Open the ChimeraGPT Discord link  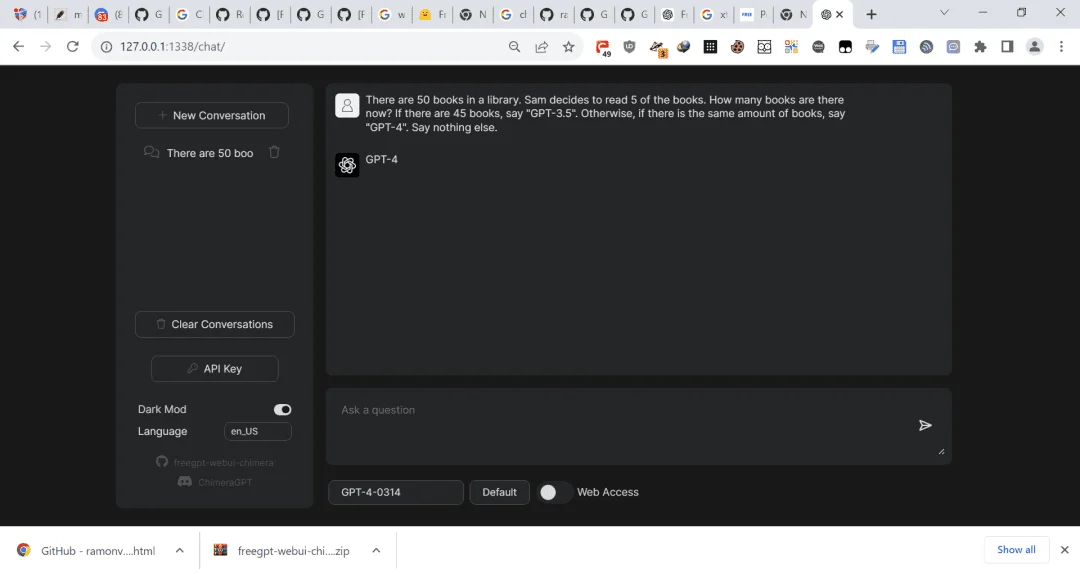(215, 482)
